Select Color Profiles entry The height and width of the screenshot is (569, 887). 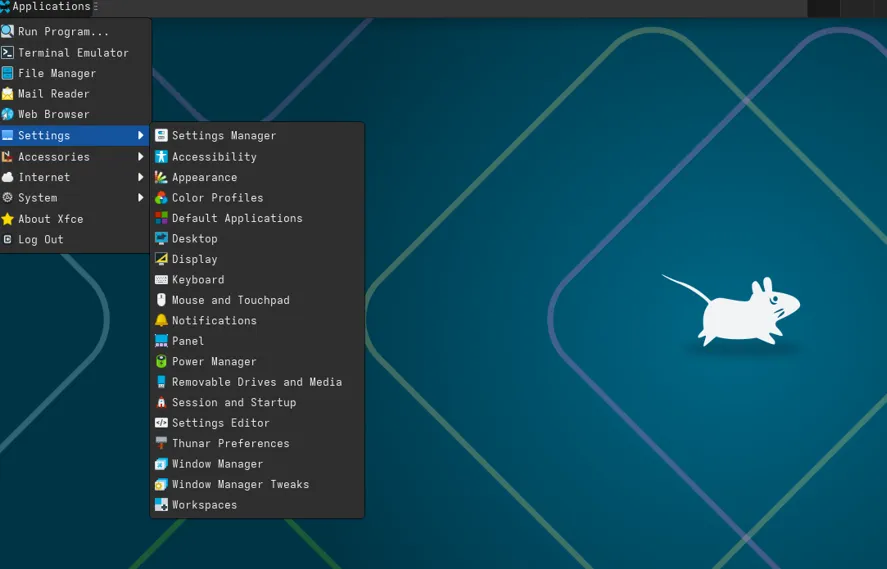coord(257,197)
